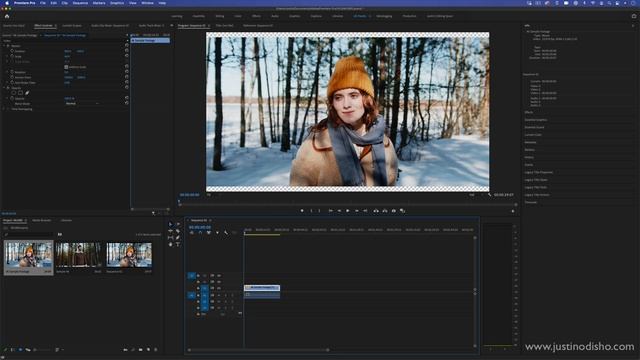Click the Program monitor current timecode

point(189,195)
